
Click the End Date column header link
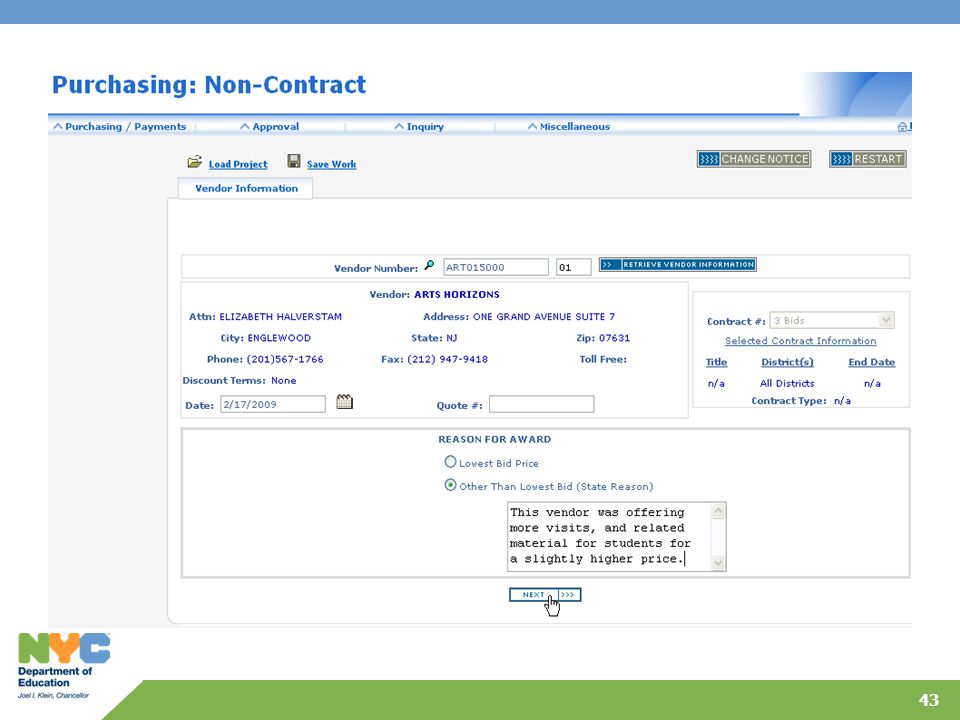(871, 362)
